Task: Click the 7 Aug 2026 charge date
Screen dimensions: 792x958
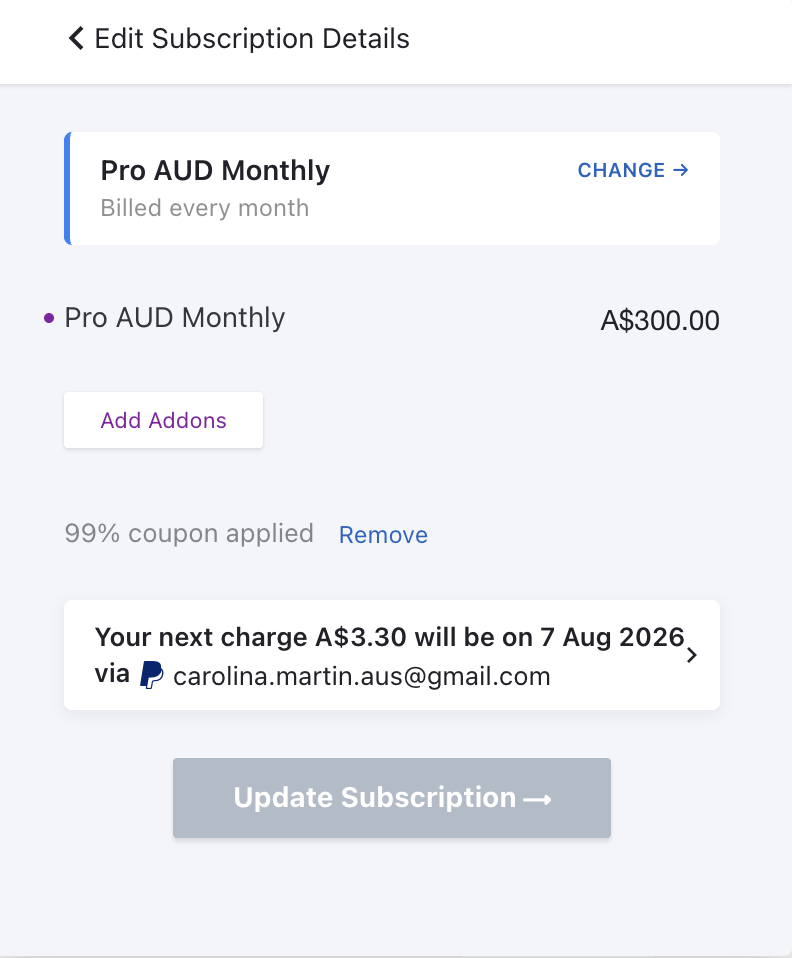Action: [x=612, y=637]
